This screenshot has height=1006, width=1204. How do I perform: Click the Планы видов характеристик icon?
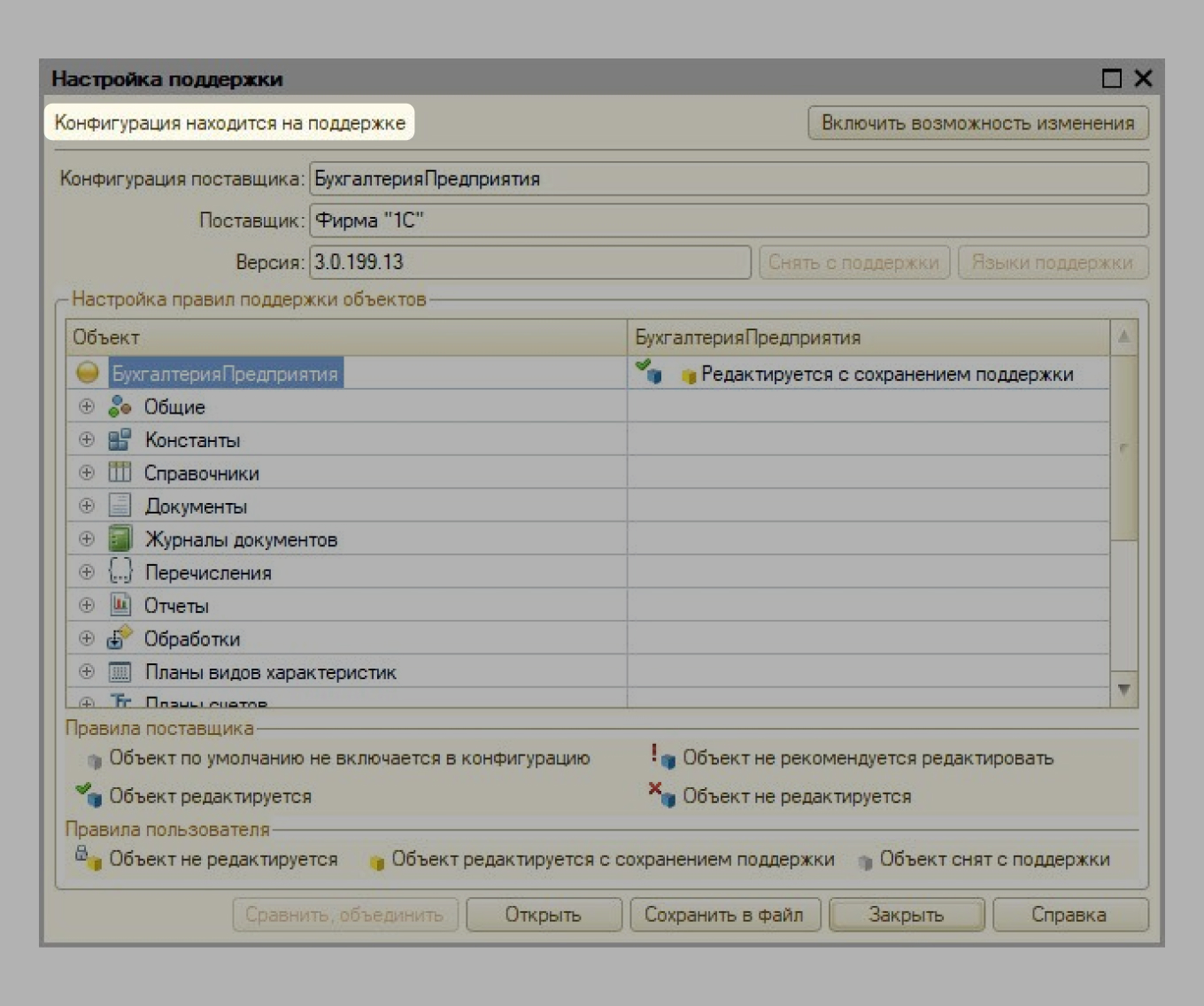(x=120, y=671)
